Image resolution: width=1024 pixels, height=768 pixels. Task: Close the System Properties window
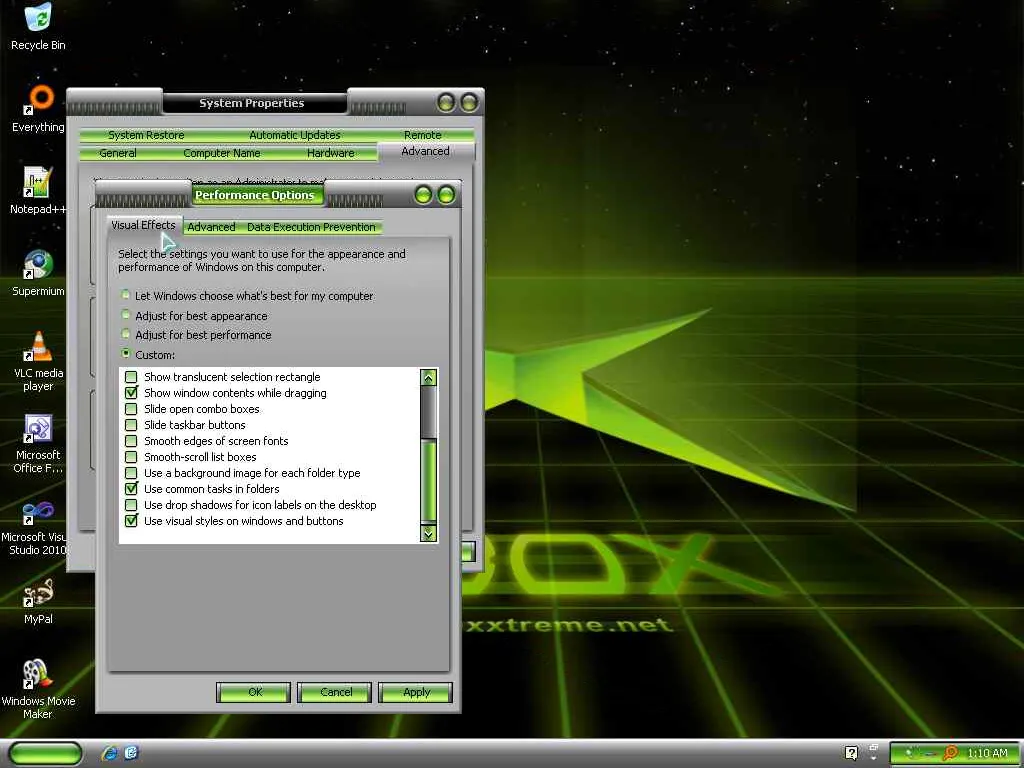click(x=470, y=103)
